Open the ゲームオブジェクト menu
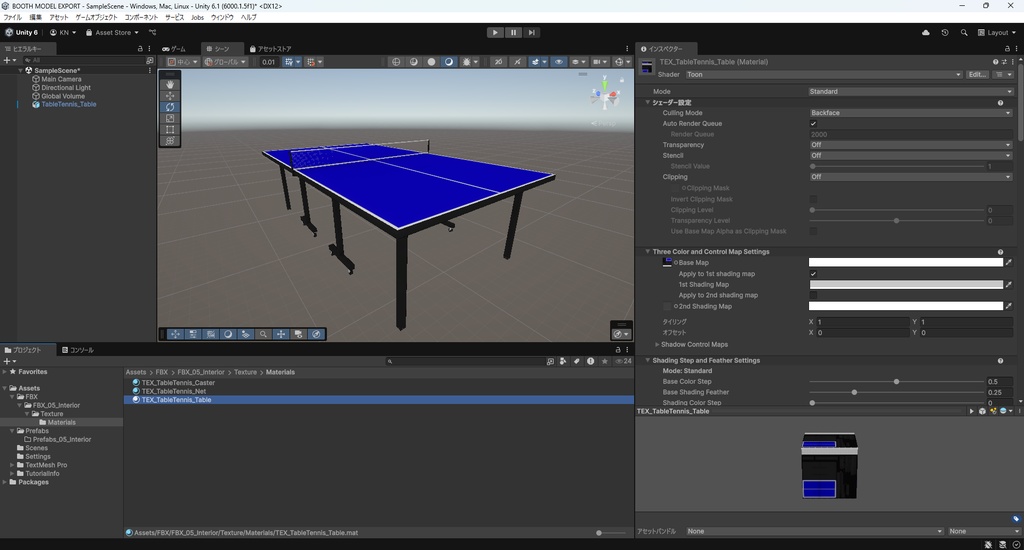The image size is (1024, 550). tap(96, 17)
